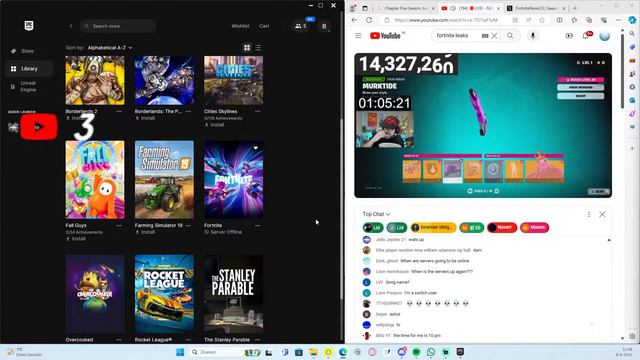Open a new browser tab
The image size is (640, 360).
point(575,8)
